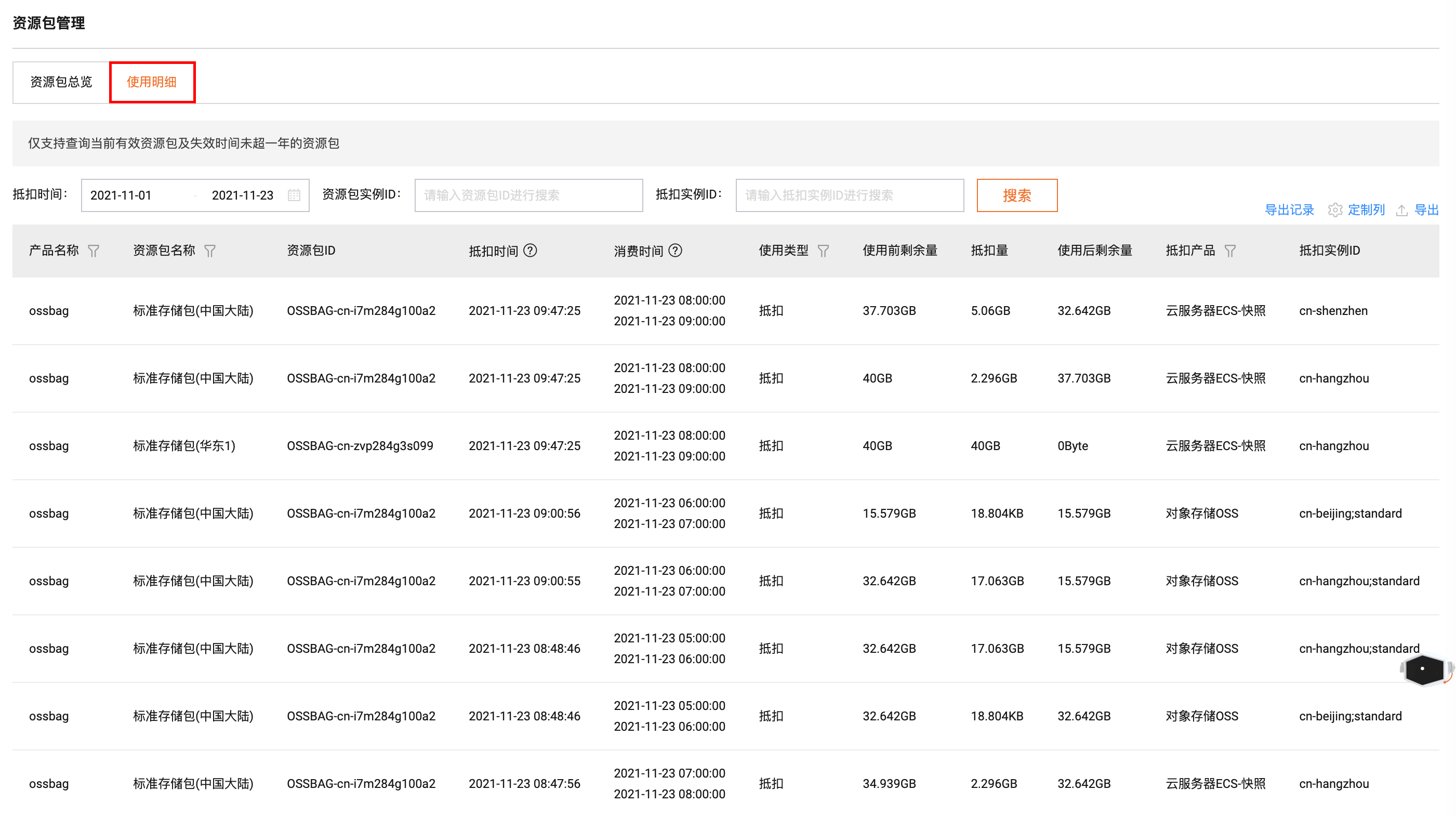Click the 搜索 button
The width and height of the screenshot is (1456, 816).
(1017, 195)
